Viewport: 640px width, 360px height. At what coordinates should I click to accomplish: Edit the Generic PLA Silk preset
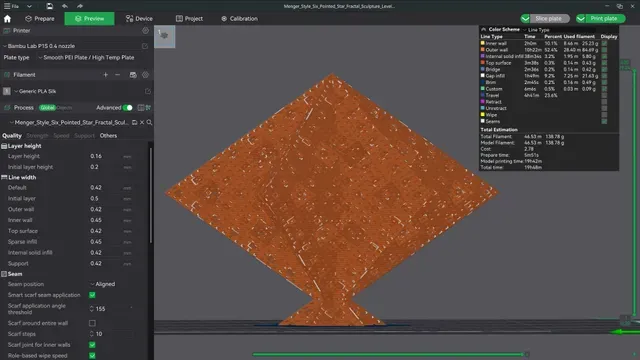148,91
